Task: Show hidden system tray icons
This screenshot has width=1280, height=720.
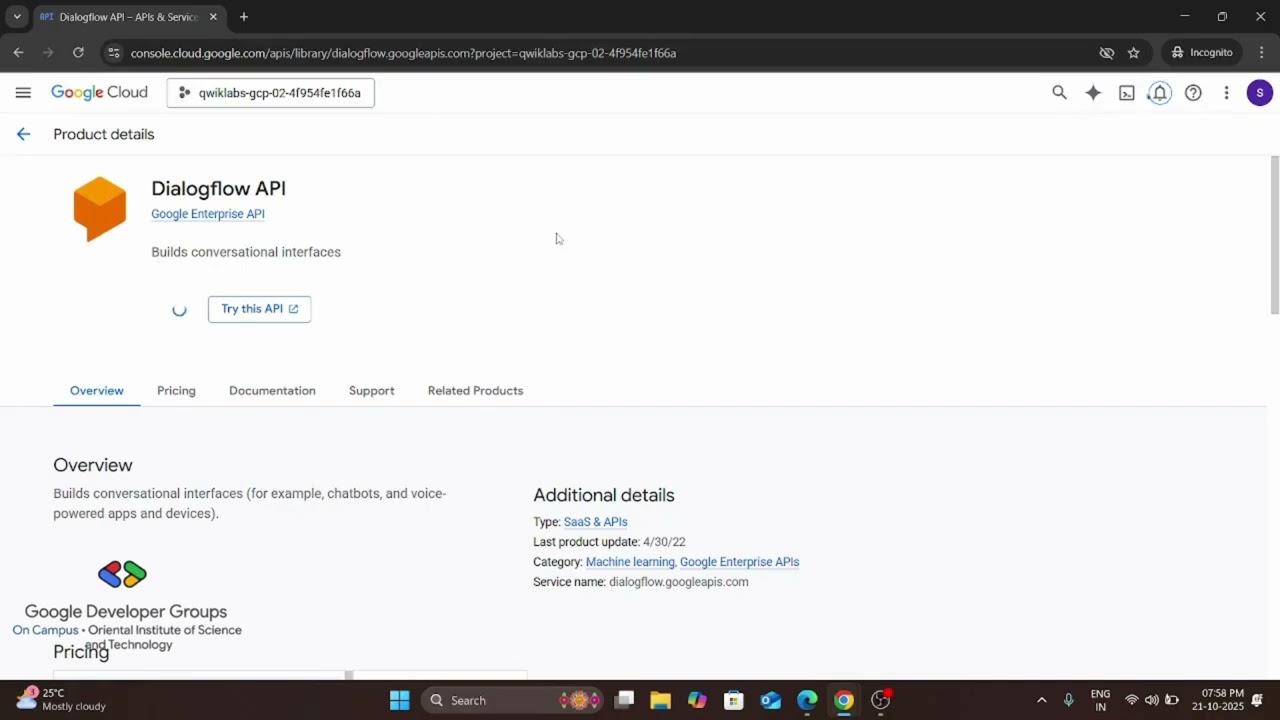Action: pyautogui.click(x=1041, y=700)
